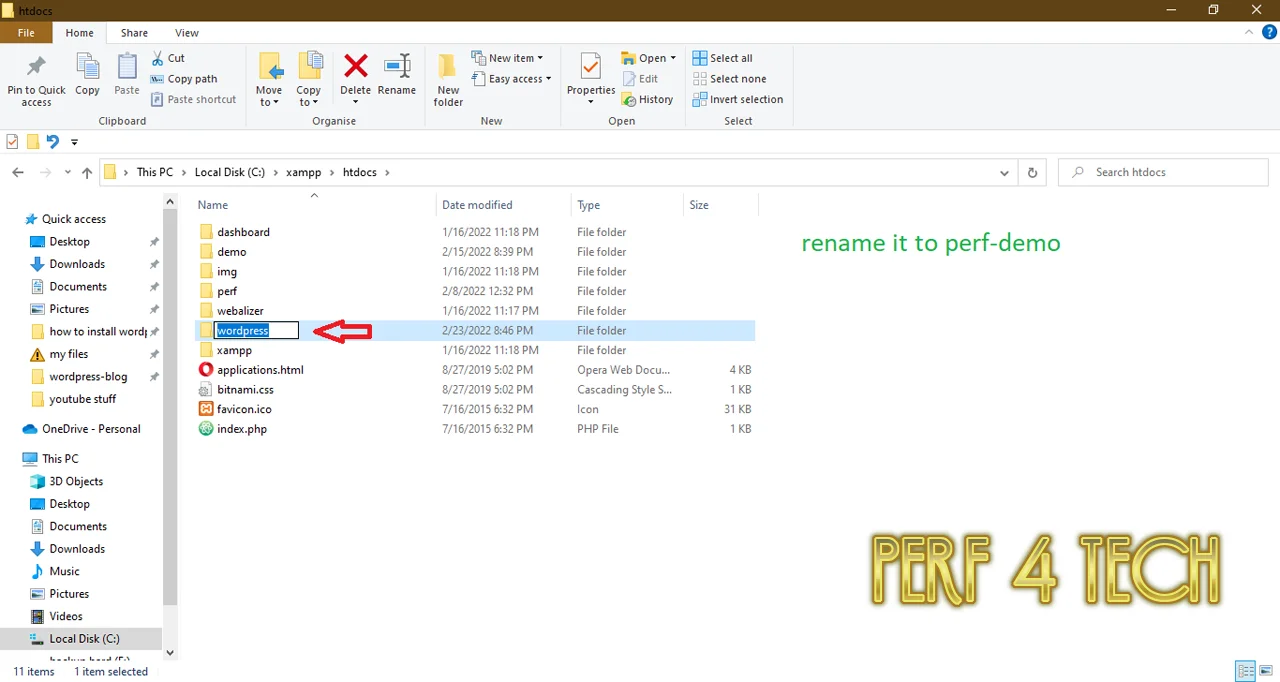
Task: Switch to the View ribbon tab
Action: coord(186,33)
